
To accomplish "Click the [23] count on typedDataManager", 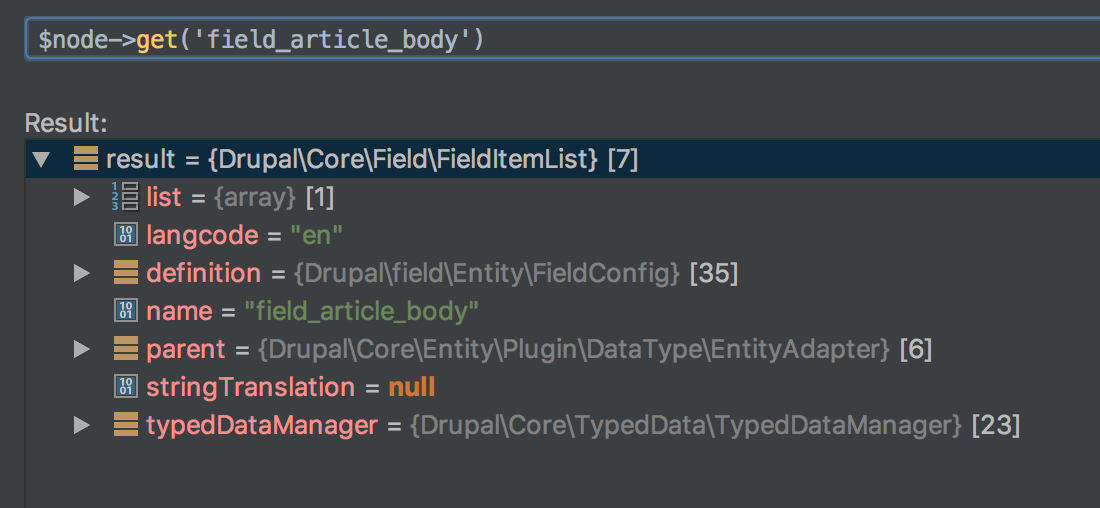I will [995, 425].
